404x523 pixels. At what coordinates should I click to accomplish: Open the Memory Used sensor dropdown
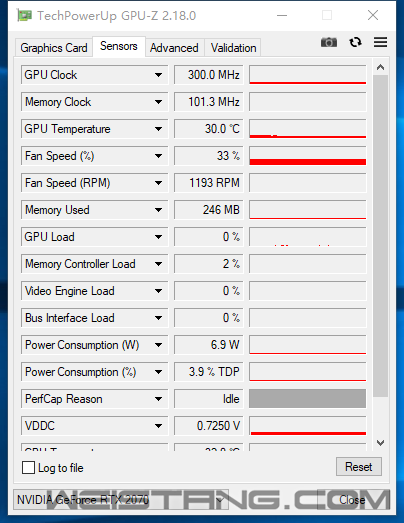158,210
